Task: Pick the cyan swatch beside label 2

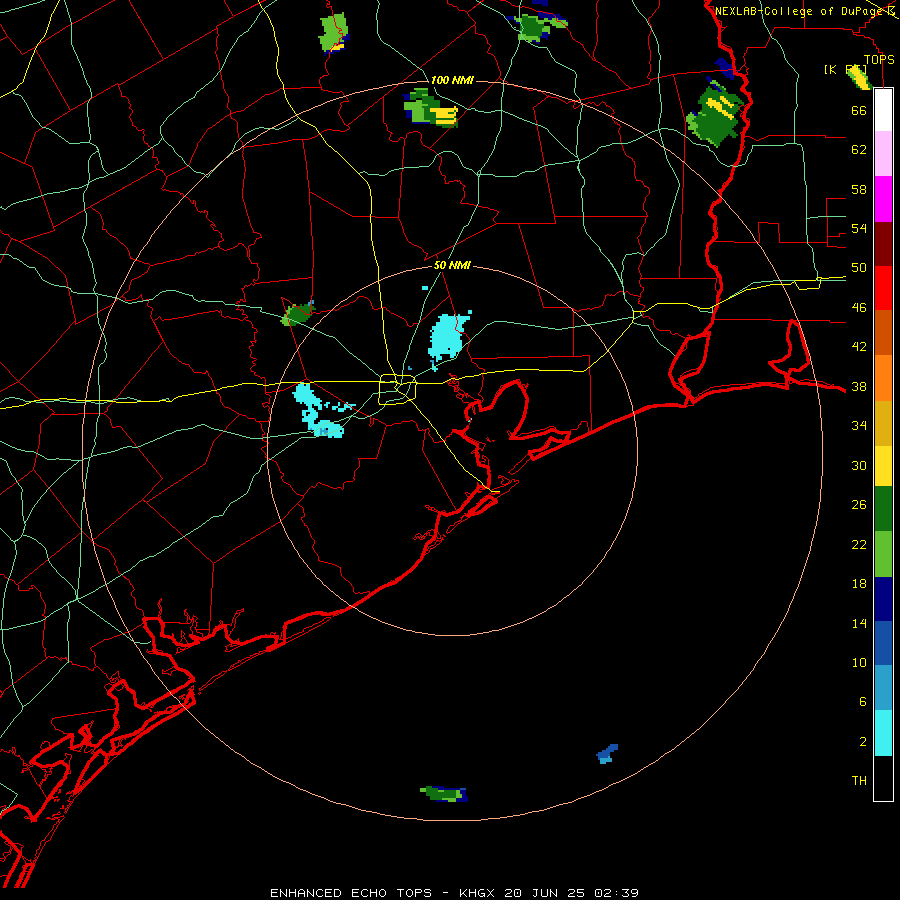Action: (x=883, y=733)
